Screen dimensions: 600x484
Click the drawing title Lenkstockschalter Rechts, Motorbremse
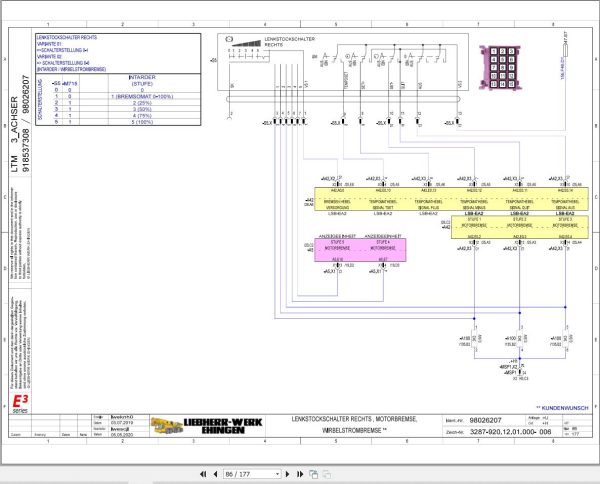coord(354,419)
